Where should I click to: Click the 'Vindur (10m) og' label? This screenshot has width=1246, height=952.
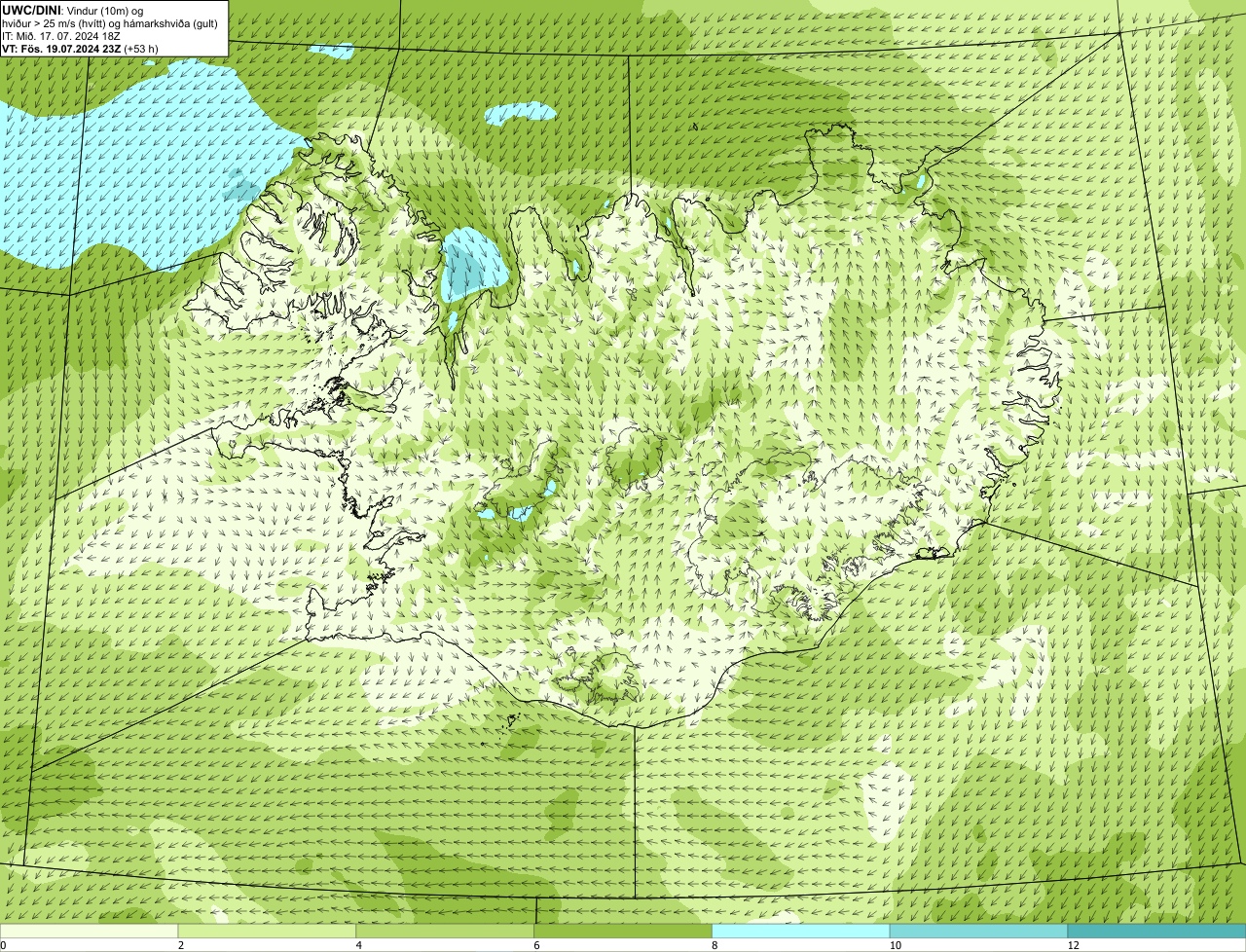click(103, 10)
